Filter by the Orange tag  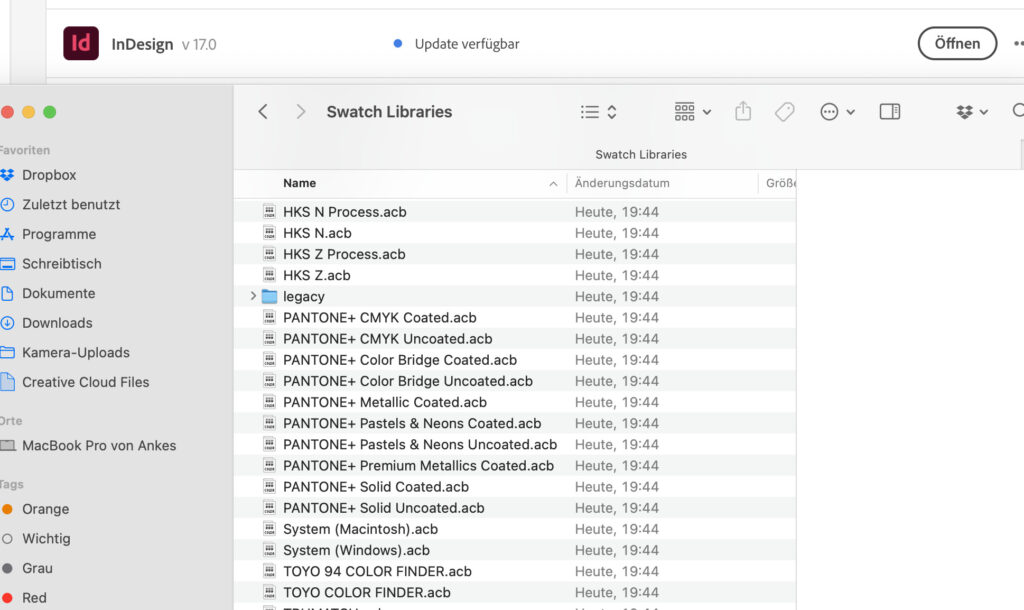point(45,509)
